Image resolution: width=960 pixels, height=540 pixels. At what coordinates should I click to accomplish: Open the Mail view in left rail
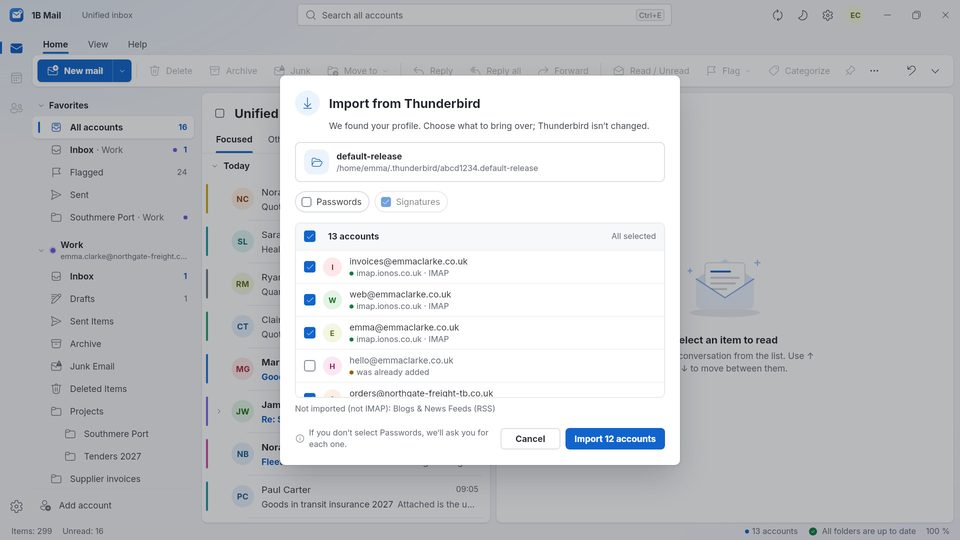(x=17, y=48)
